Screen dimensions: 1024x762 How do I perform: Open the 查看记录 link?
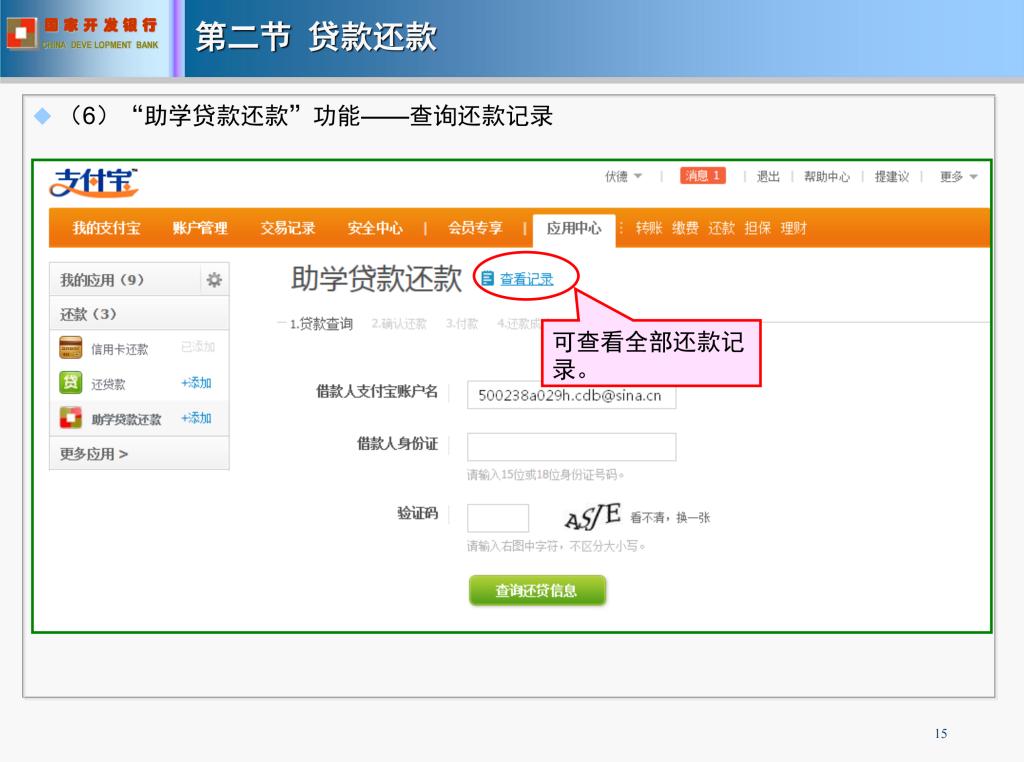coord(527,280)
